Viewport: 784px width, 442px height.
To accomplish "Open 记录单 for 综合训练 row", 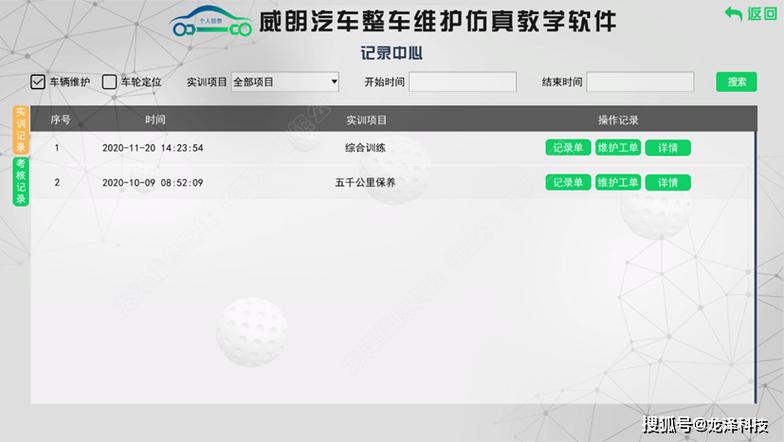I will (568, 148).
